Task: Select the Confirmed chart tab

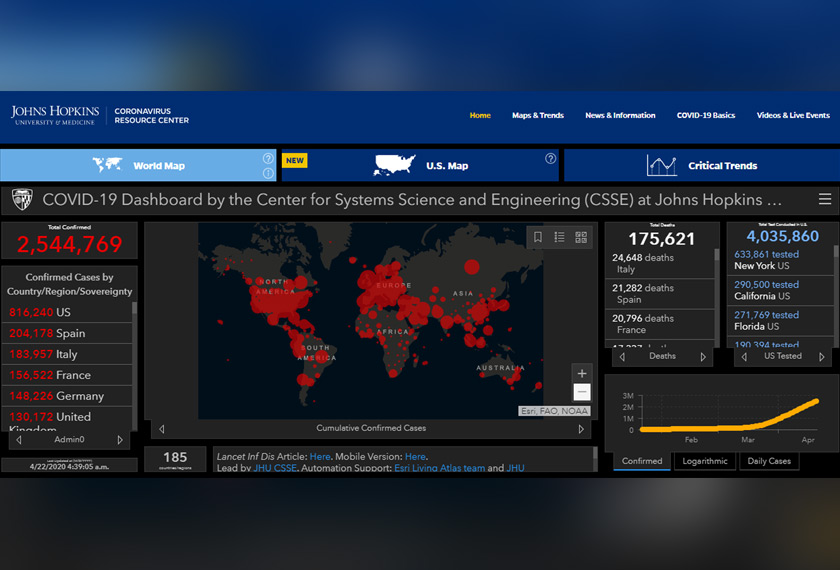Action: pos(642,461)
